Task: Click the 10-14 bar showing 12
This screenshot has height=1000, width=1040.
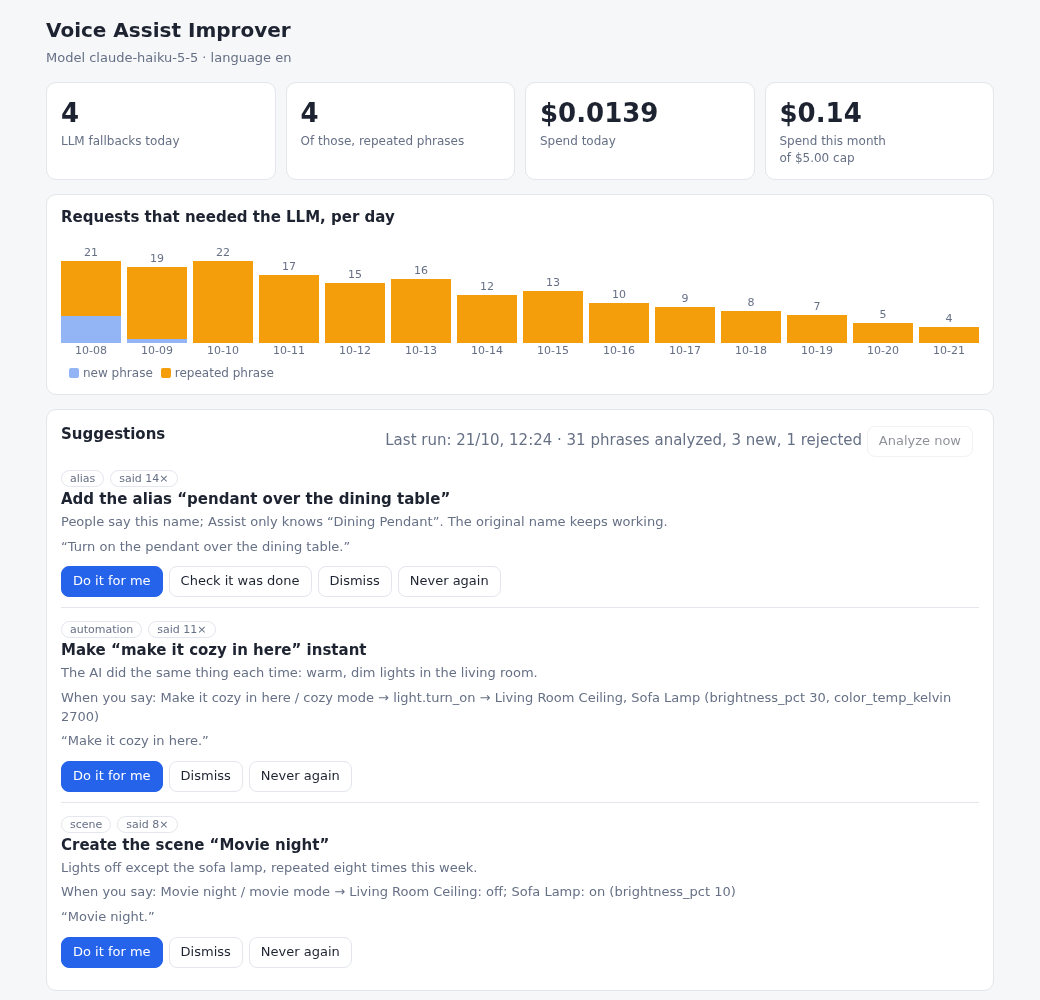Action: pyautogui.click(x=487, y=319)
